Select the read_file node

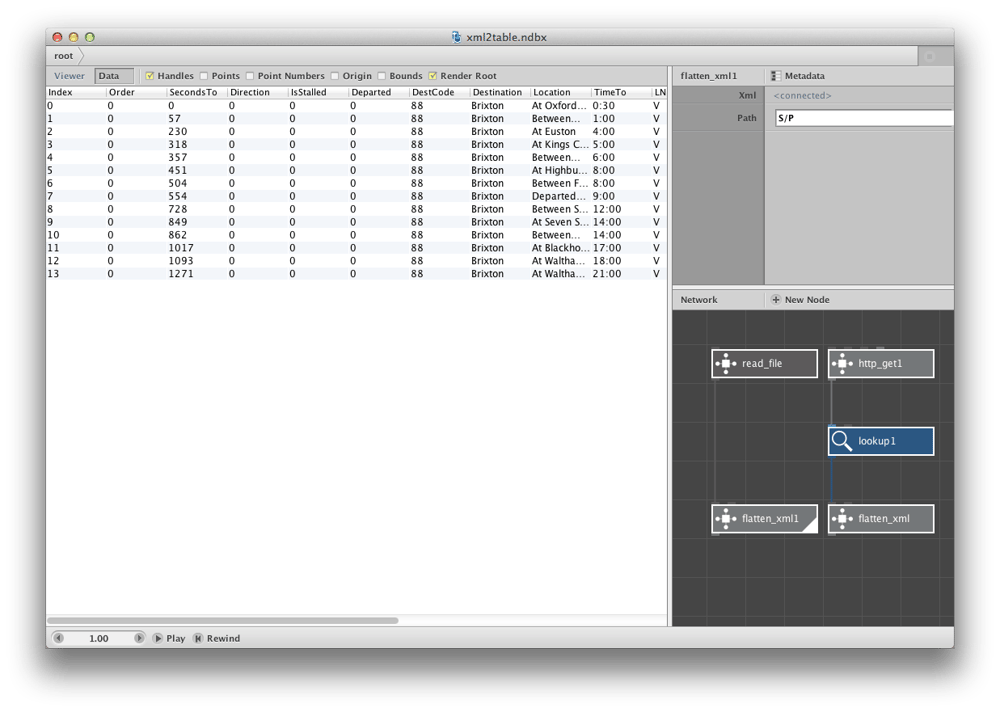click(764, 364)
